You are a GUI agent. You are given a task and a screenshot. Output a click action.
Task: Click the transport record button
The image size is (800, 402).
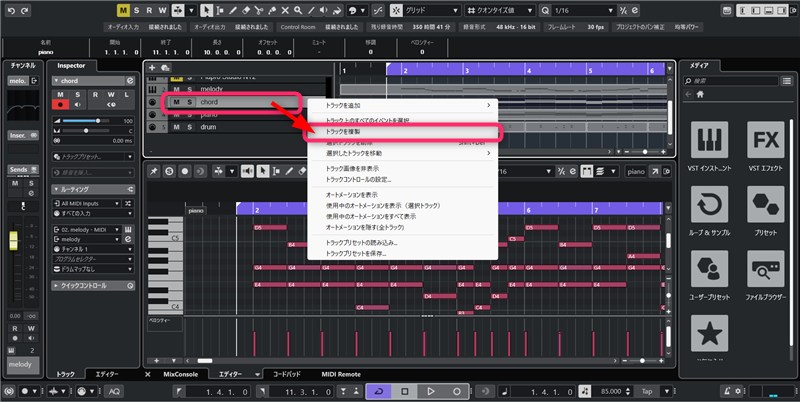point(457,391)
